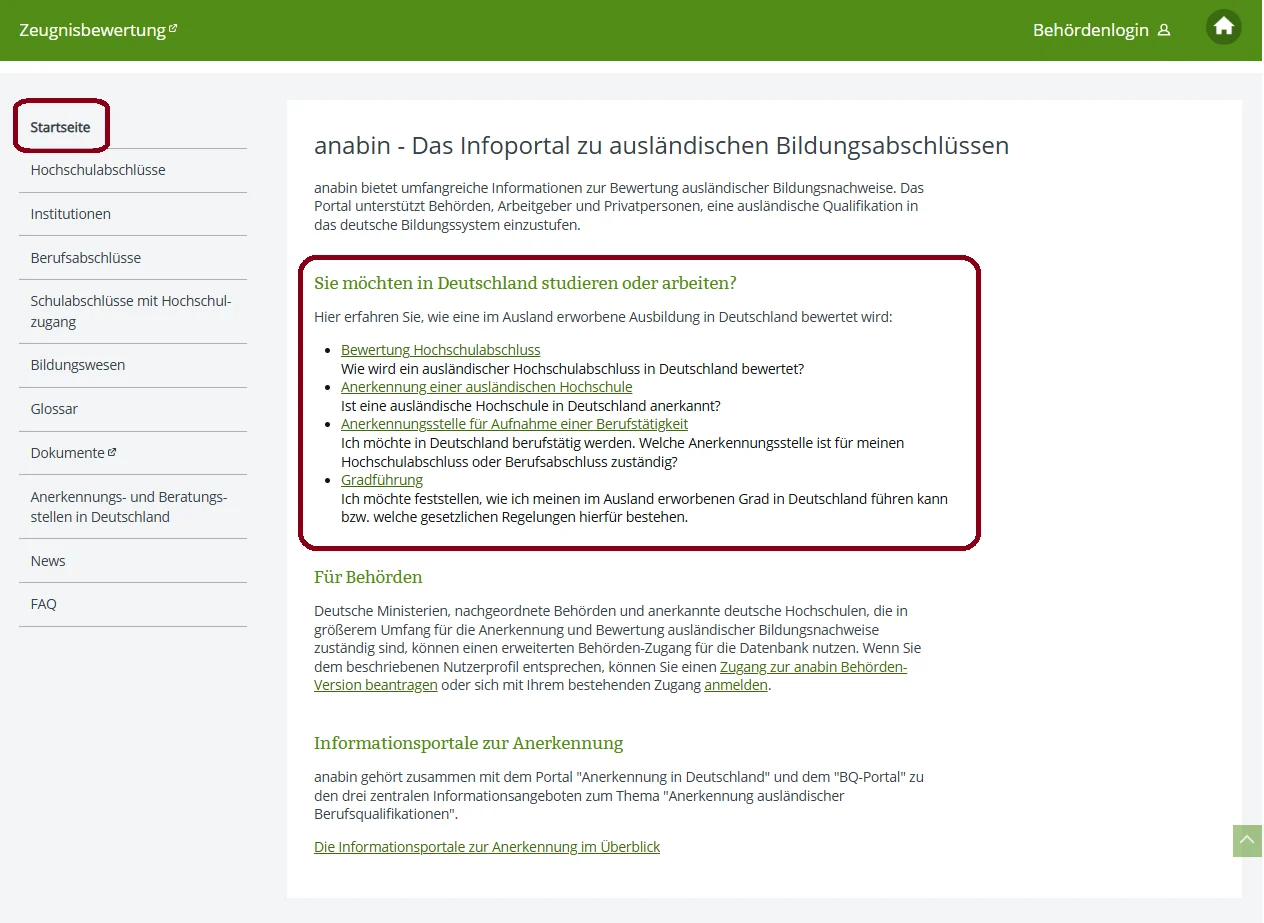This screenshot has width=1264, height=923.
Task: Open Zeugnisbewertung link in header
Action: click(x=92, y=30)
